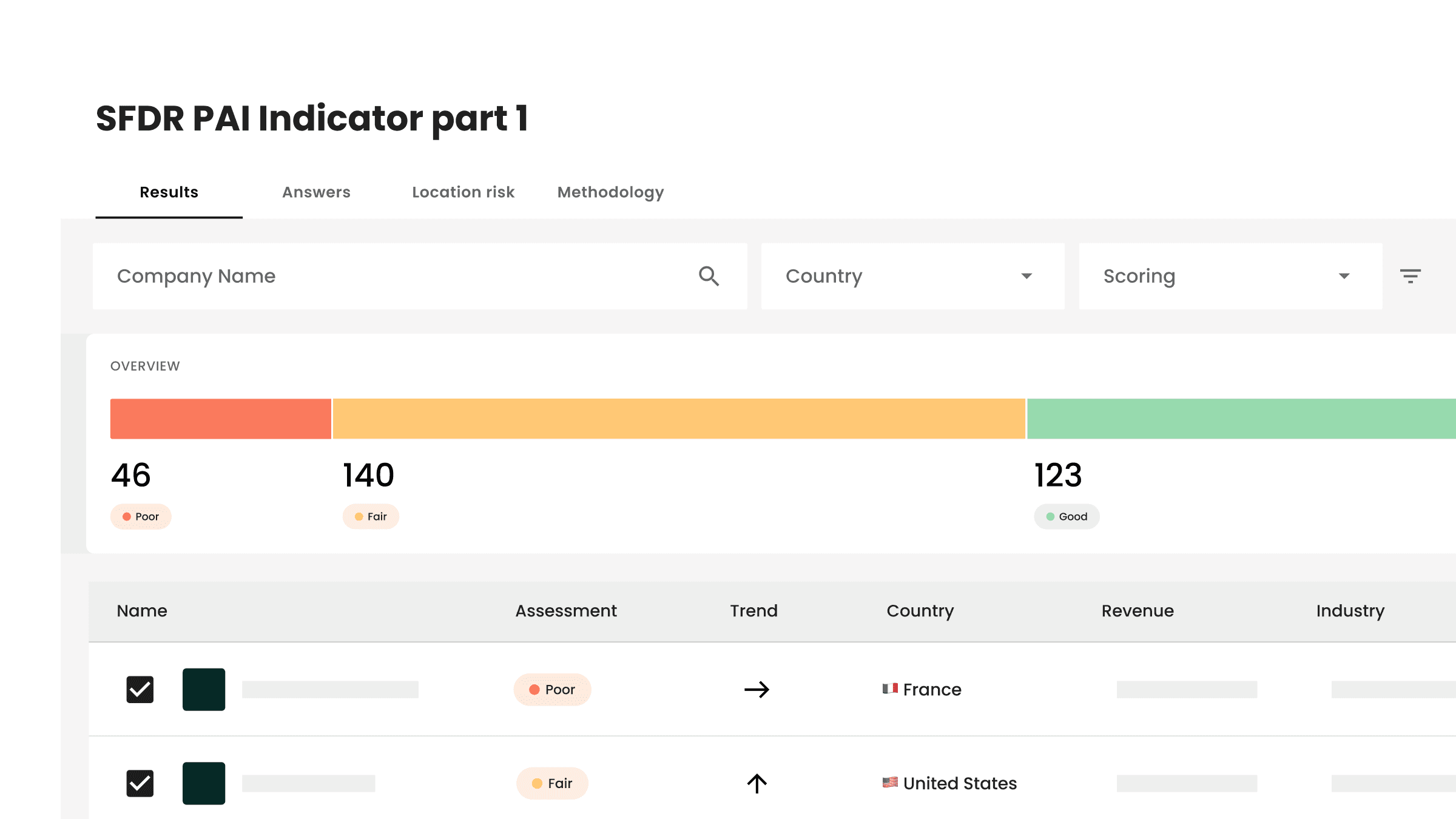
Task: Uncheck the checkbox on the United States row
Action: point(140,783)
